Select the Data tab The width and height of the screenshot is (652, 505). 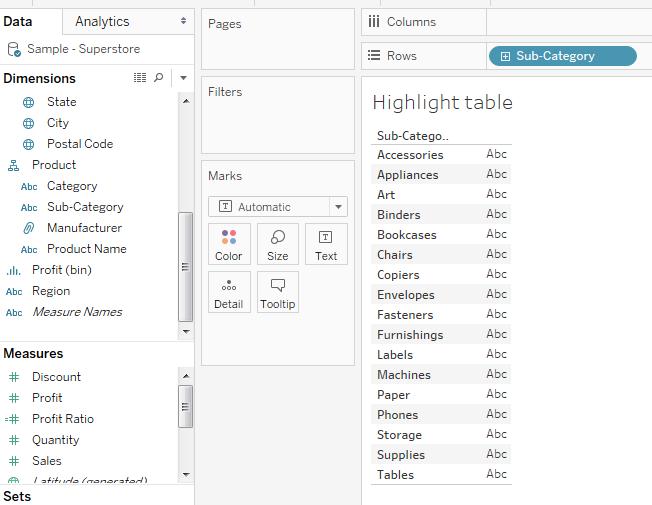pyautogui.click(x=18, y=21)
